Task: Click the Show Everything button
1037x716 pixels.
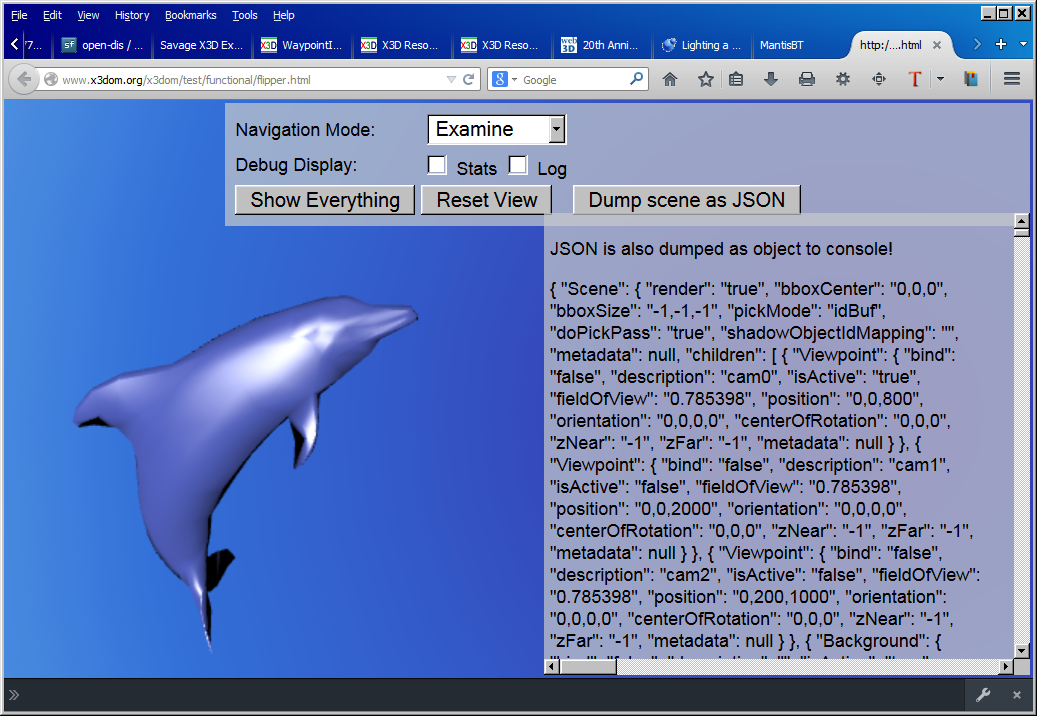Action: 324,199
